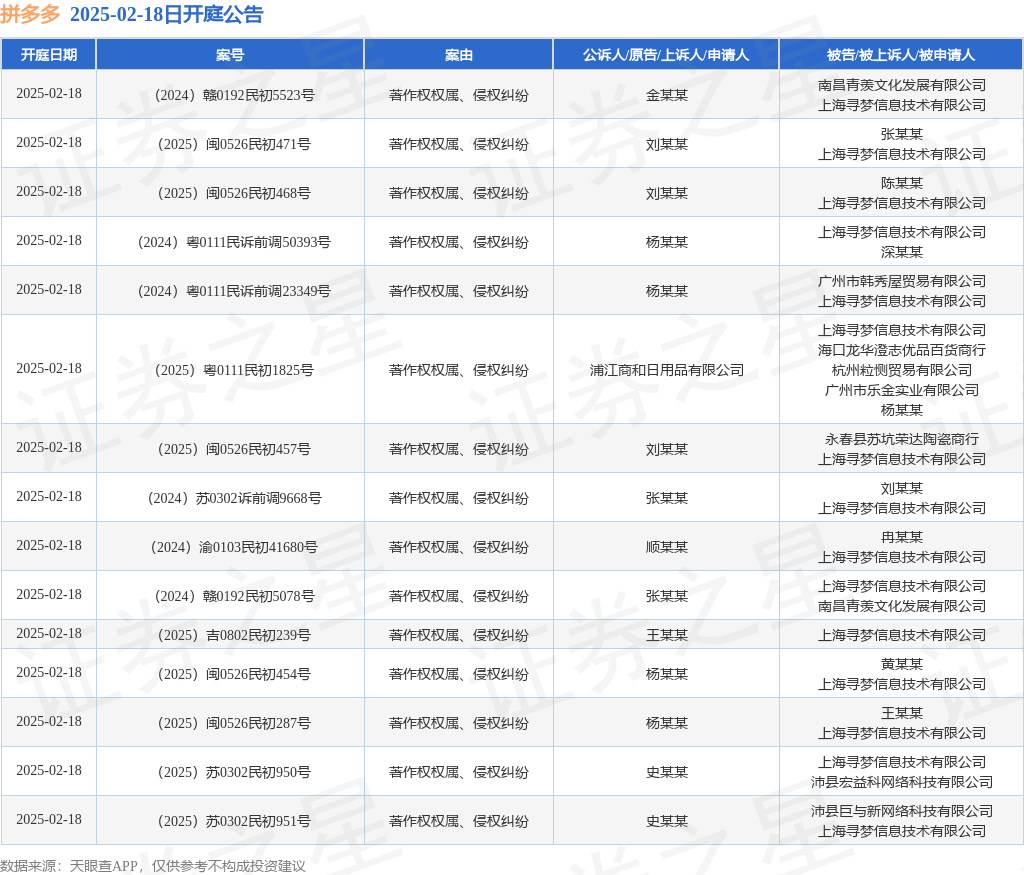Select case number (2025)闽0526民初471号
This screenshot has width=1024, height=875.
point(234,144)
